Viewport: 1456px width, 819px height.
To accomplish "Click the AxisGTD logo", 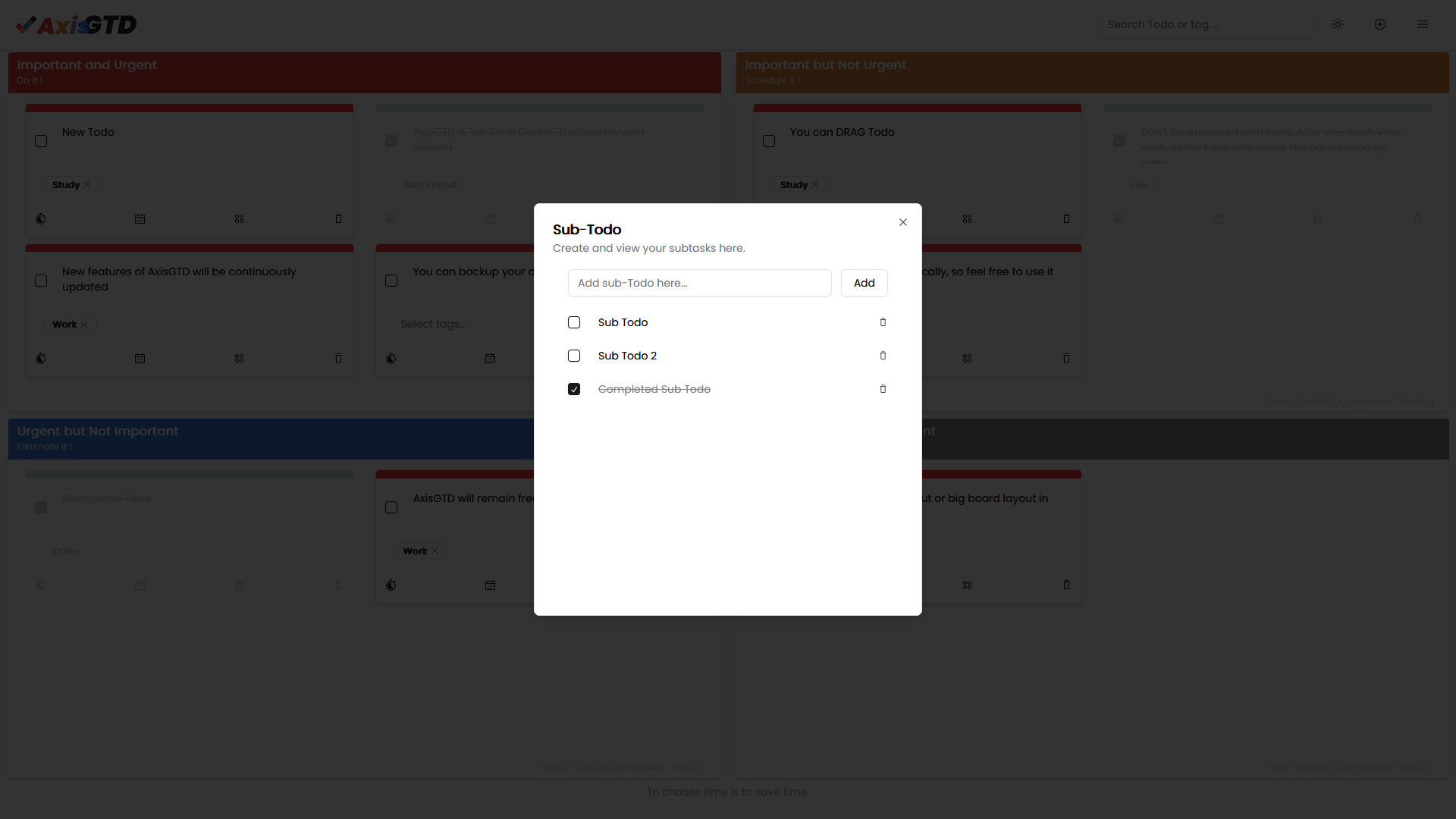I will (76, 25).
